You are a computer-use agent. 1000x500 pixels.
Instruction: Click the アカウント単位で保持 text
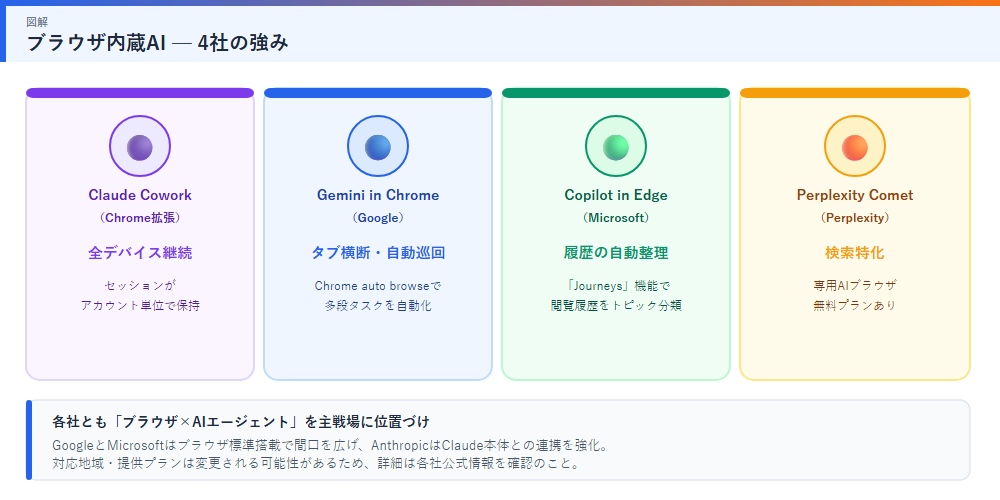140,305
